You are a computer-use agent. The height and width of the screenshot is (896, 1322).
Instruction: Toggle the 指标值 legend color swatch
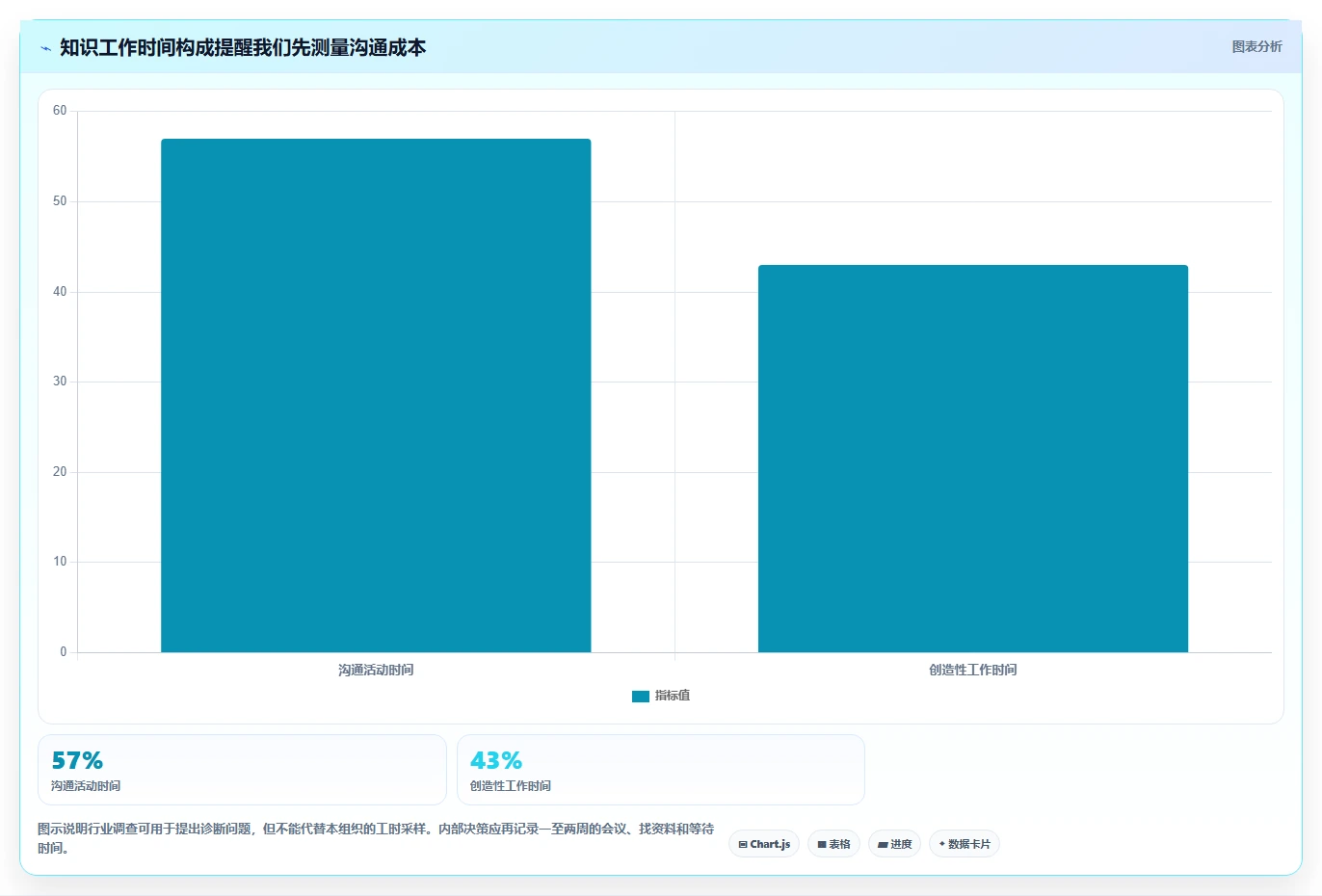pos(641,697)
